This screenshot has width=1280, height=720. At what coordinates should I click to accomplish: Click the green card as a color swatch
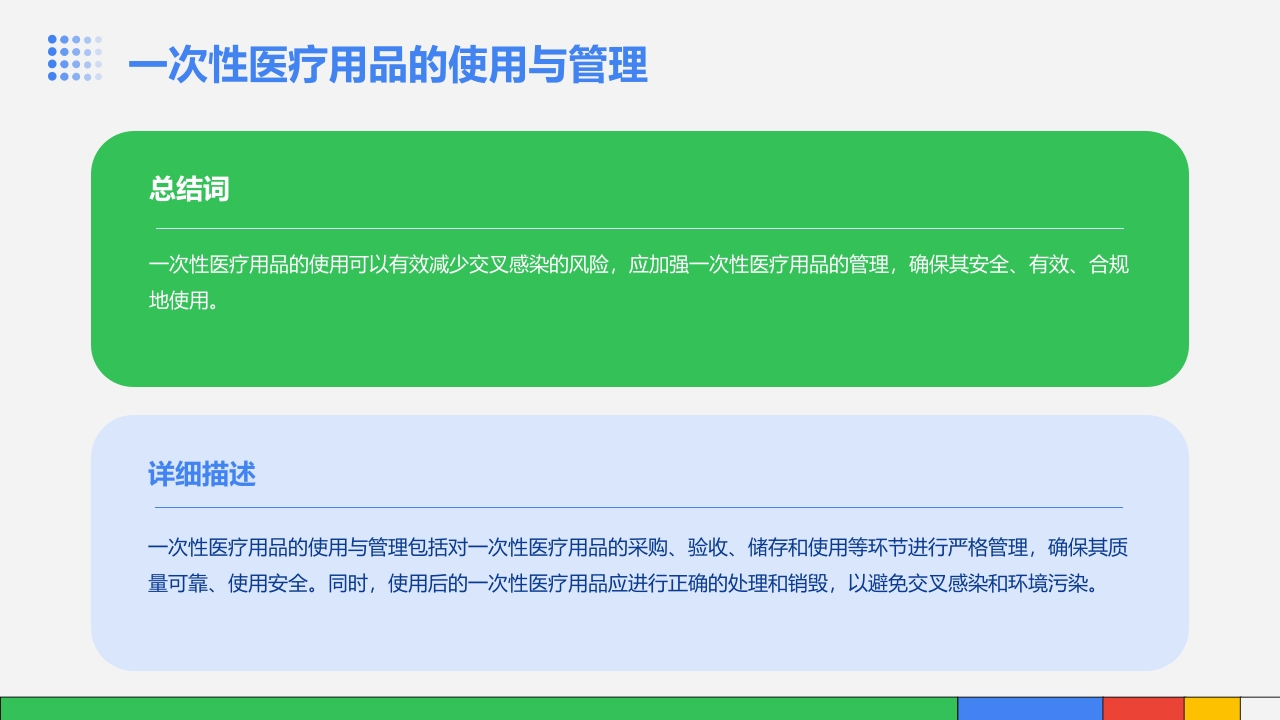640,350
